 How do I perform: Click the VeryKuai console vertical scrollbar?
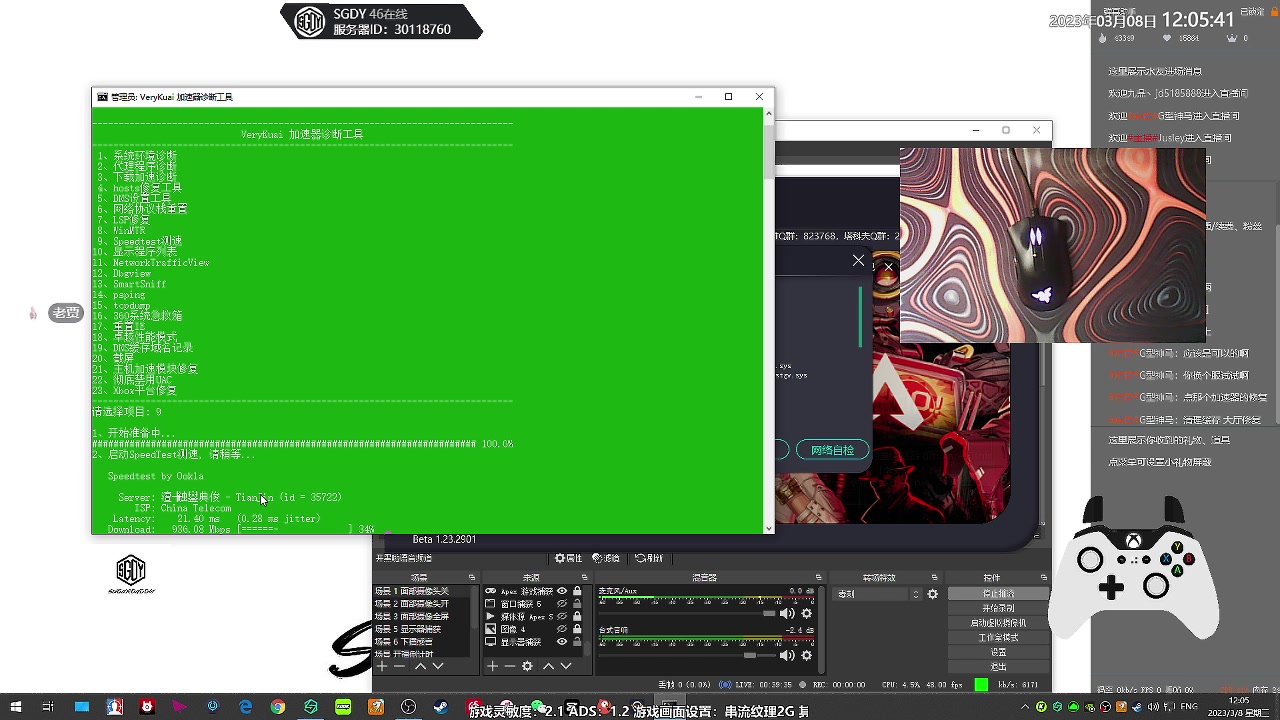[768, 150]
